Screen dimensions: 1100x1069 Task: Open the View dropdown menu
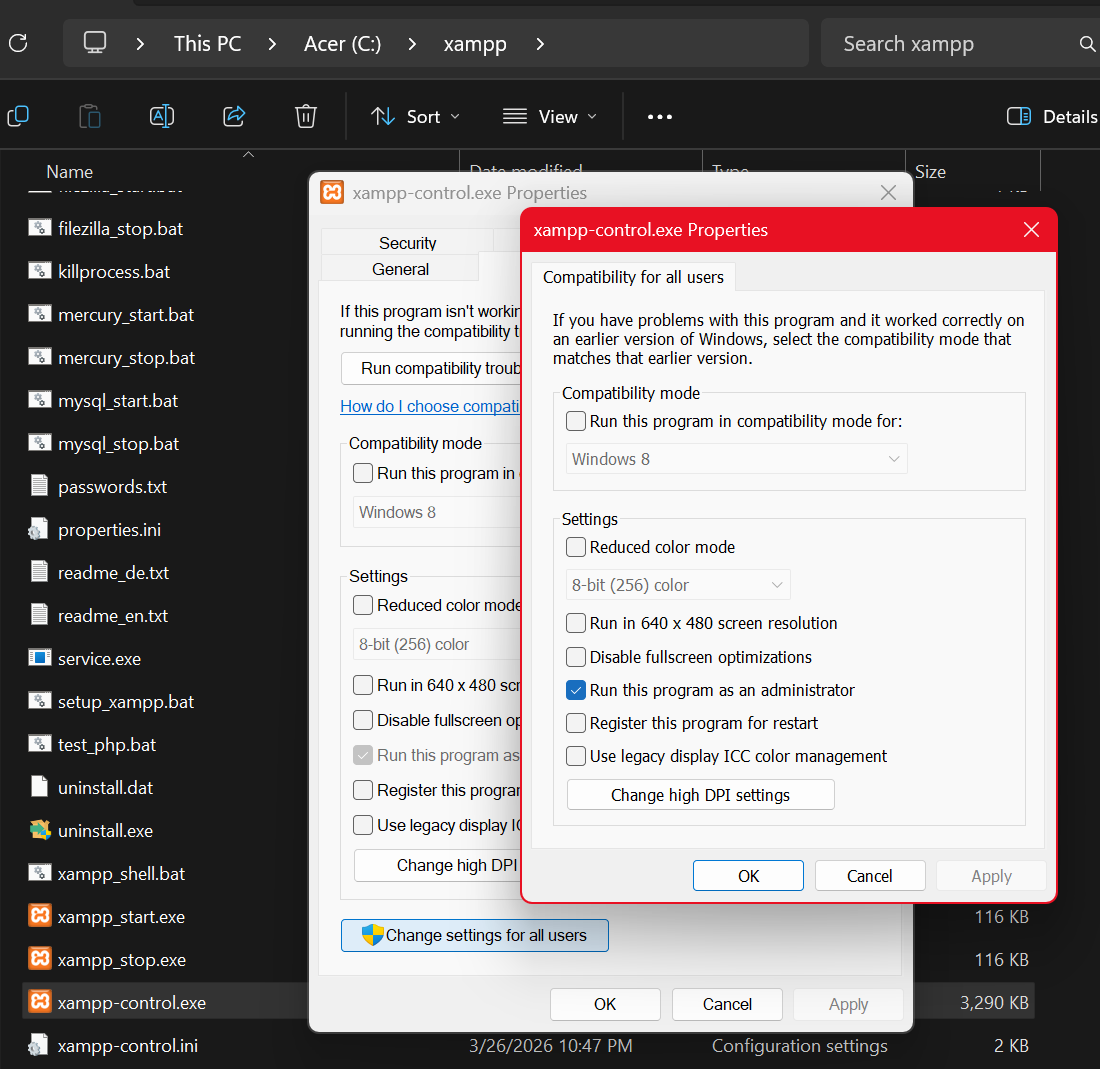(550, 116)
